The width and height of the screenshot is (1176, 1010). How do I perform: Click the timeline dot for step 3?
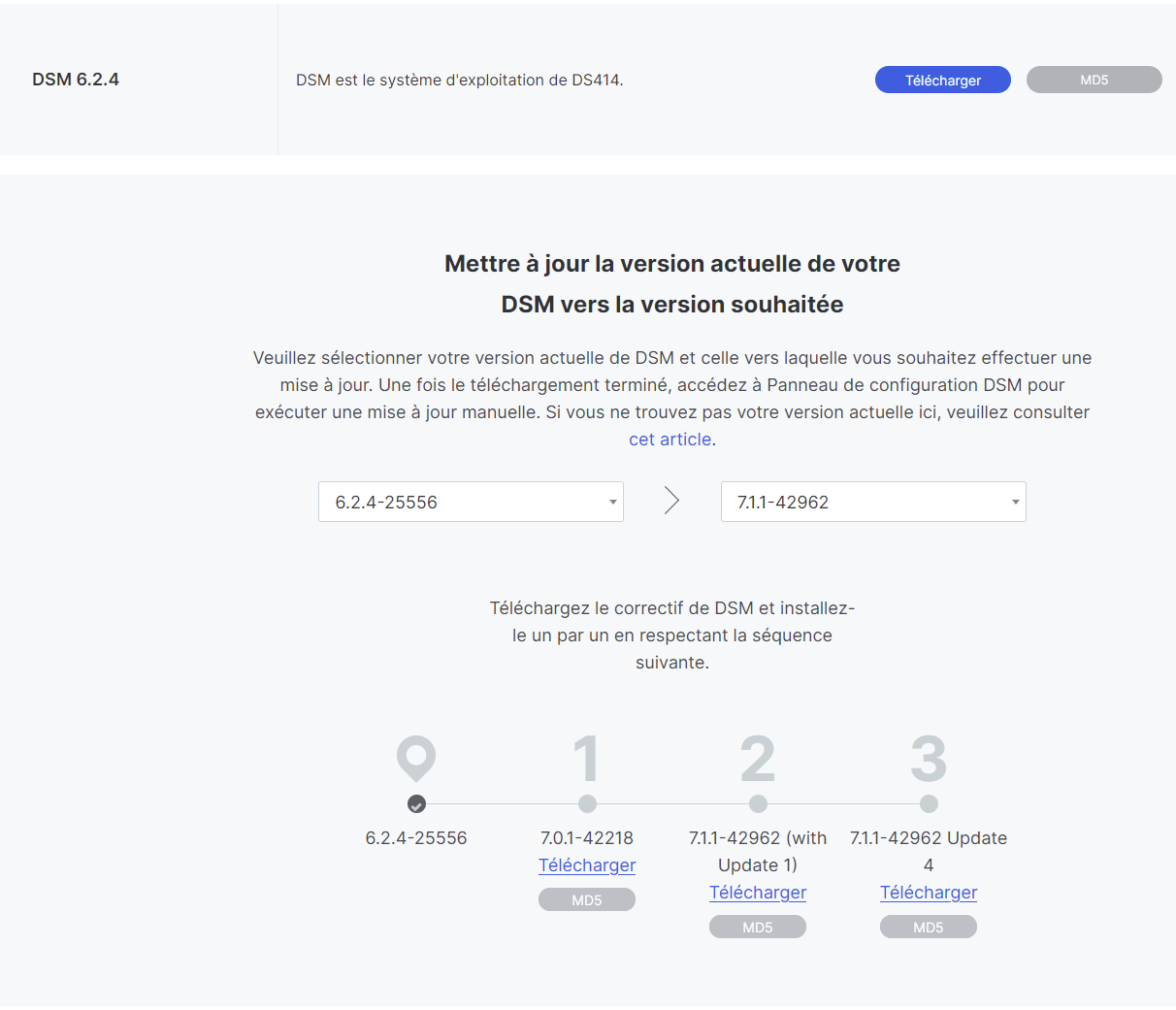(x=929, y=803)
